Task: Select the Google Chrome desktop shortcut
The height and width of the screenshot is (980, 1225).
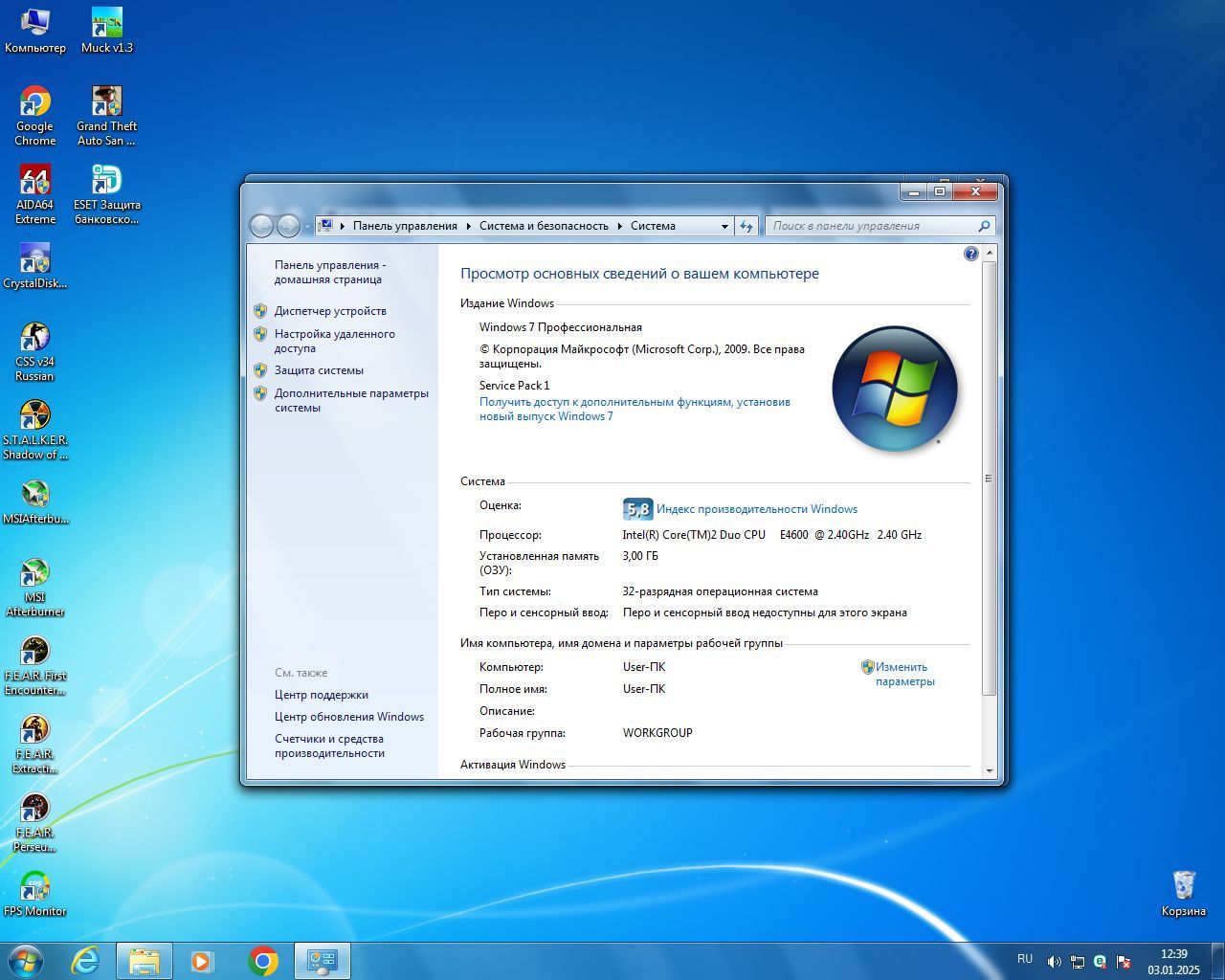Action: (x=35, y=116)
